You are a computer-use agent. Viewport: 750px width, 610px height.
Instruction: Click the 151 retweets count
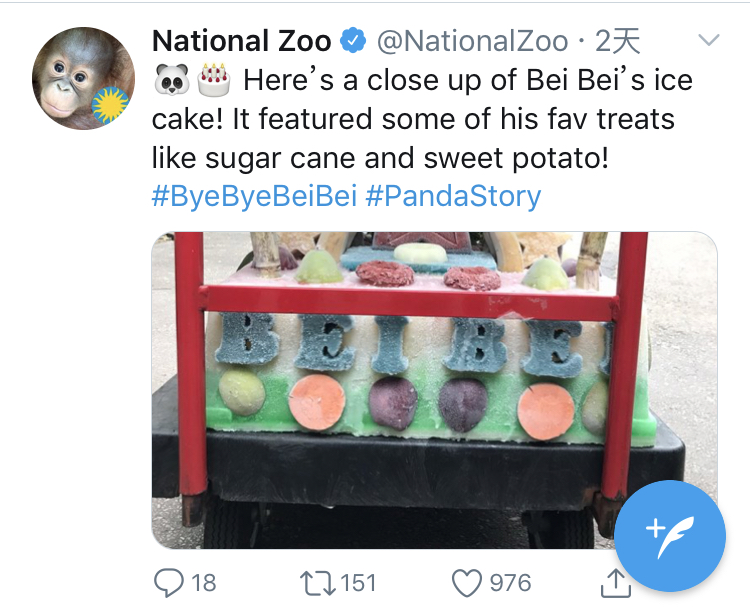pyautogui.click(x=357, y=582)
